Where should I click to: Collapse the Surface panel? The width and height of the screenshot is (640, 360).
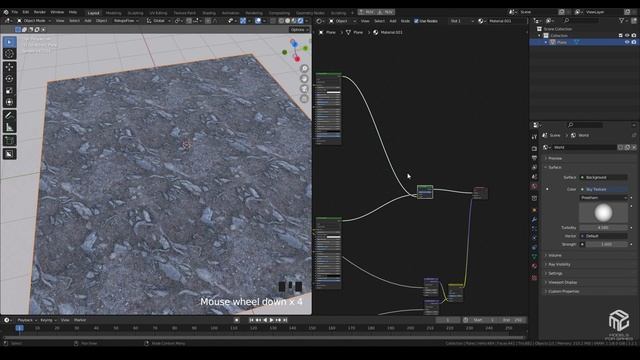click(555, 167)
